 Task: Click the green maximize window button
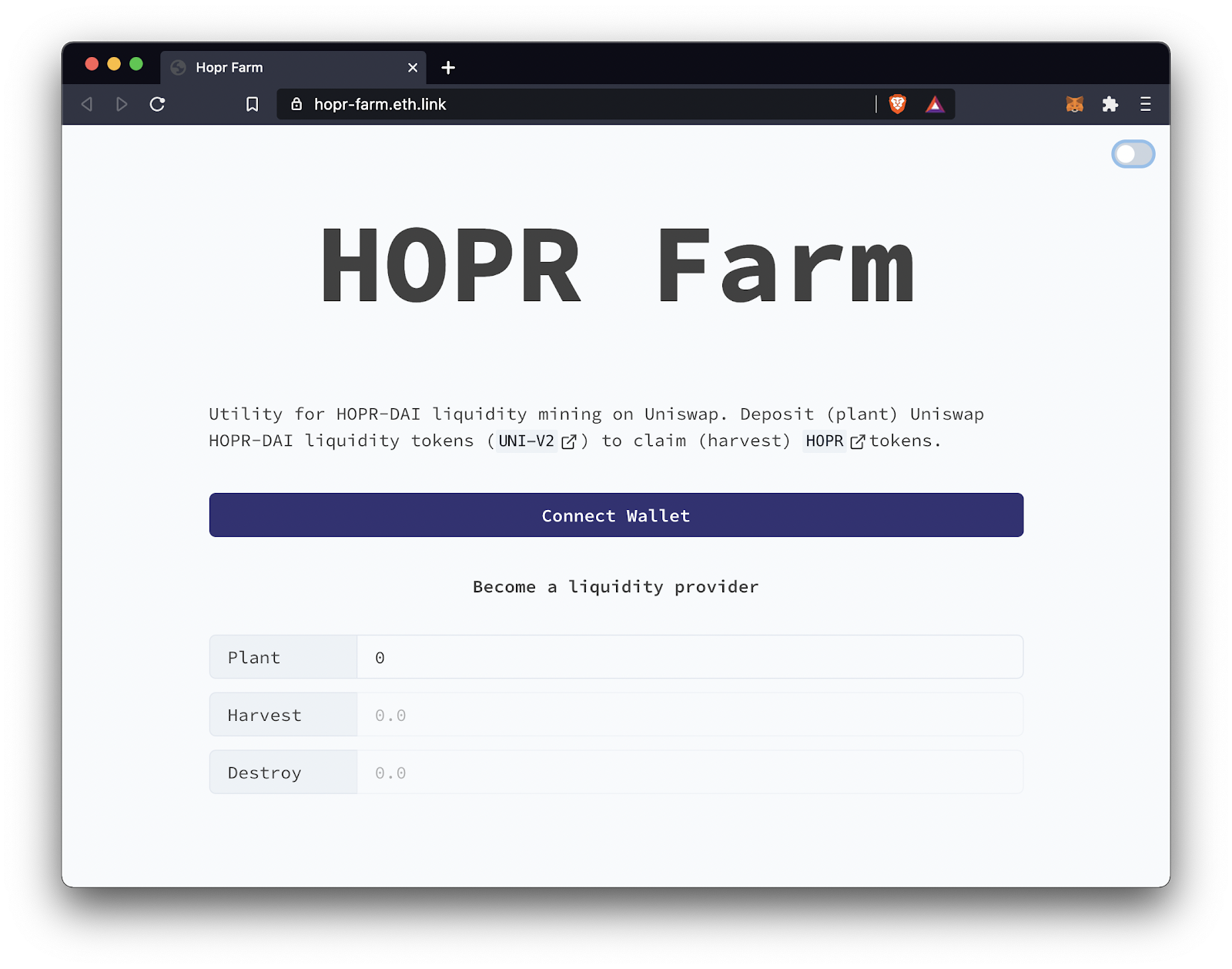coord(136,64)
